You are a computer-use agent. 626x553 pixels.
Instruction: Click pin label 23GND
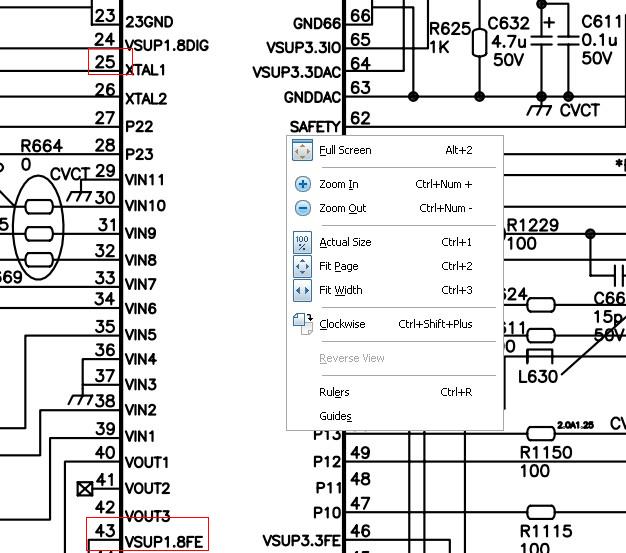(x=149, y=22)
